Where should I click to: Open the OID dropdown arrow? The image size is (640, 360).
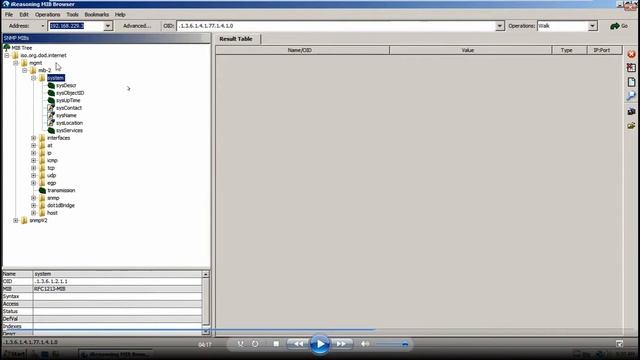click(x=500, y=26)
